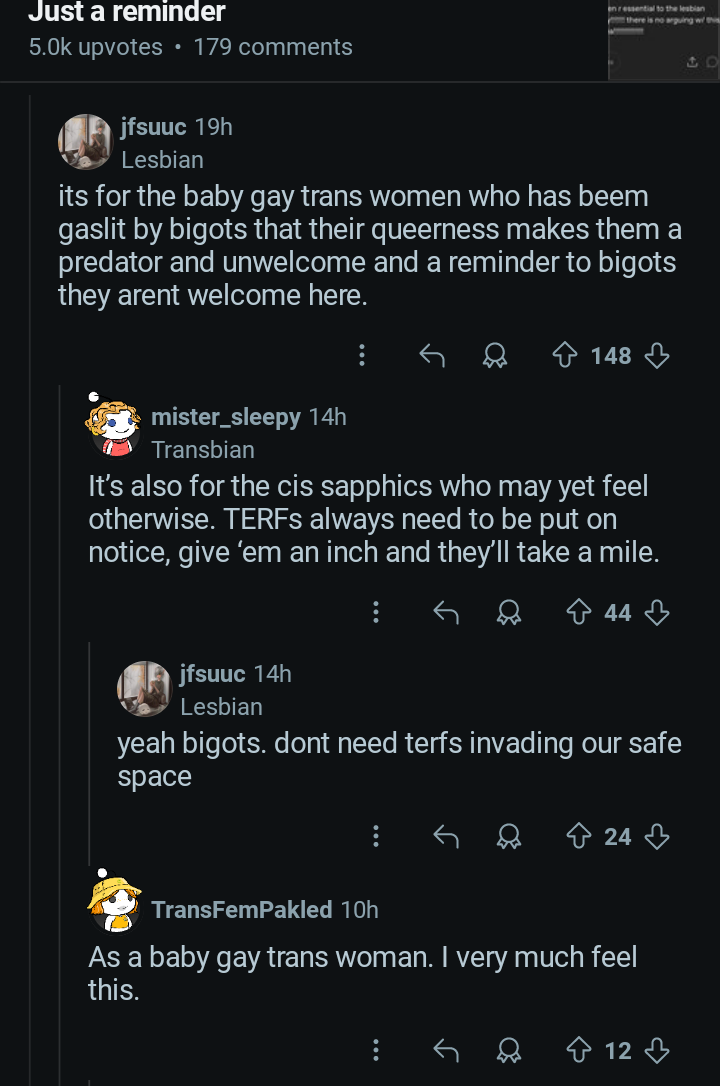720x1086 pixels.
Task: Open the 'Just a reminder' post title
Action: coord(126,12)
